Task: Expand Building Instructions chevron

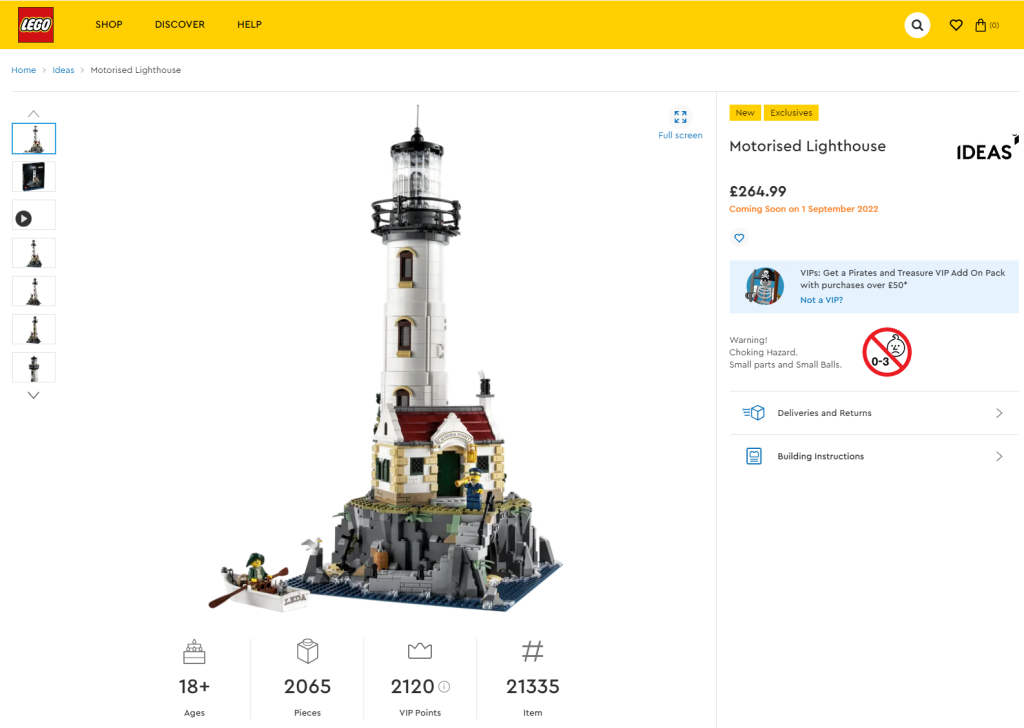Action: pyautogui.click(x=999, y=456)
